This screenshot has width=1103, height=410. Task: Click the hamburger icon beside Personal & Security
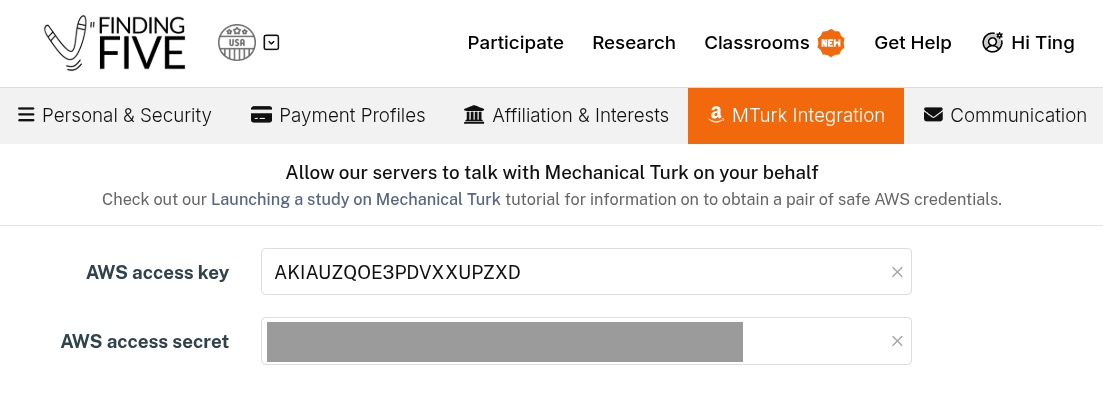[x=27, y=116]
